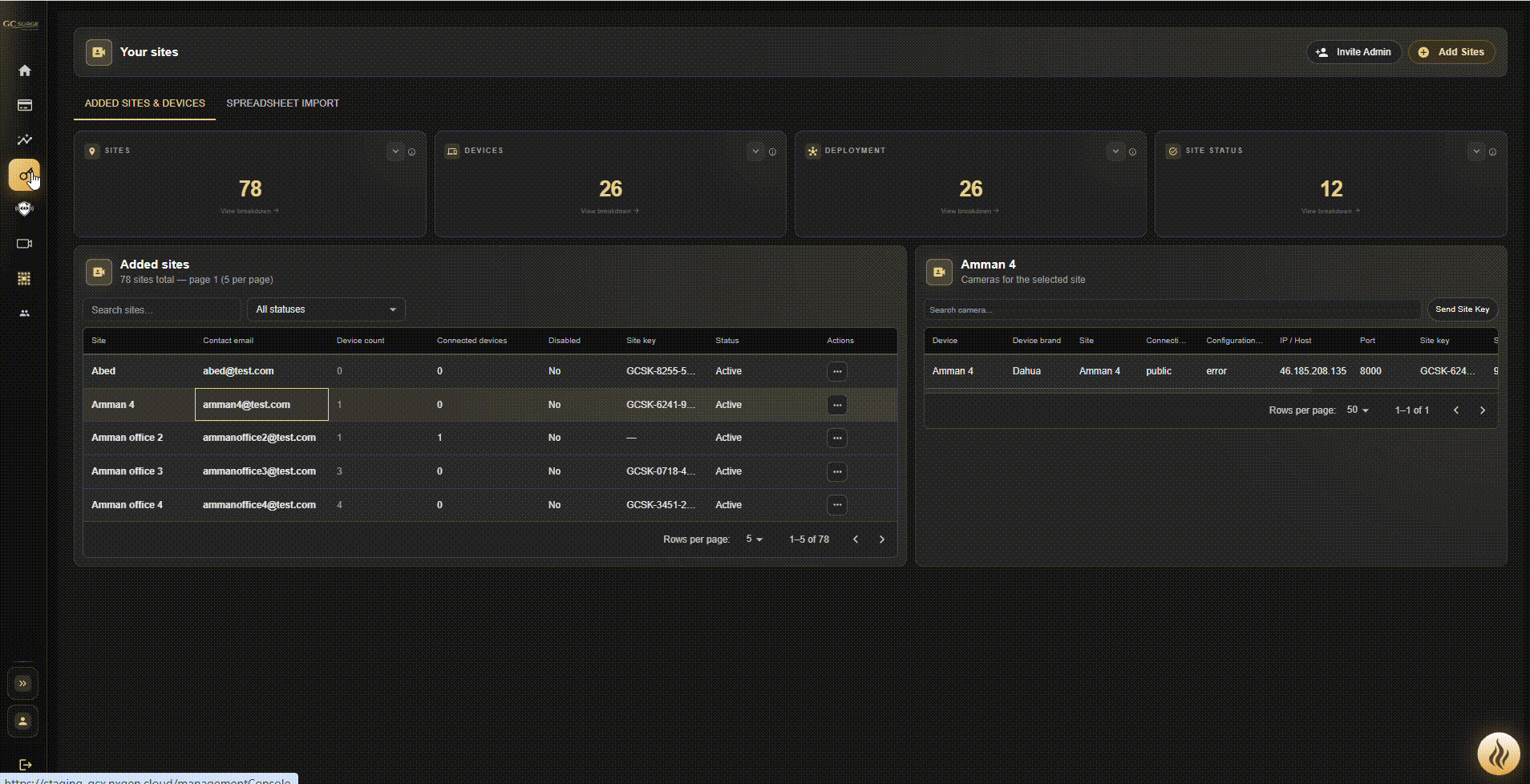
Task: Open the Home page from the sidebar
Action: coord(25,71)
